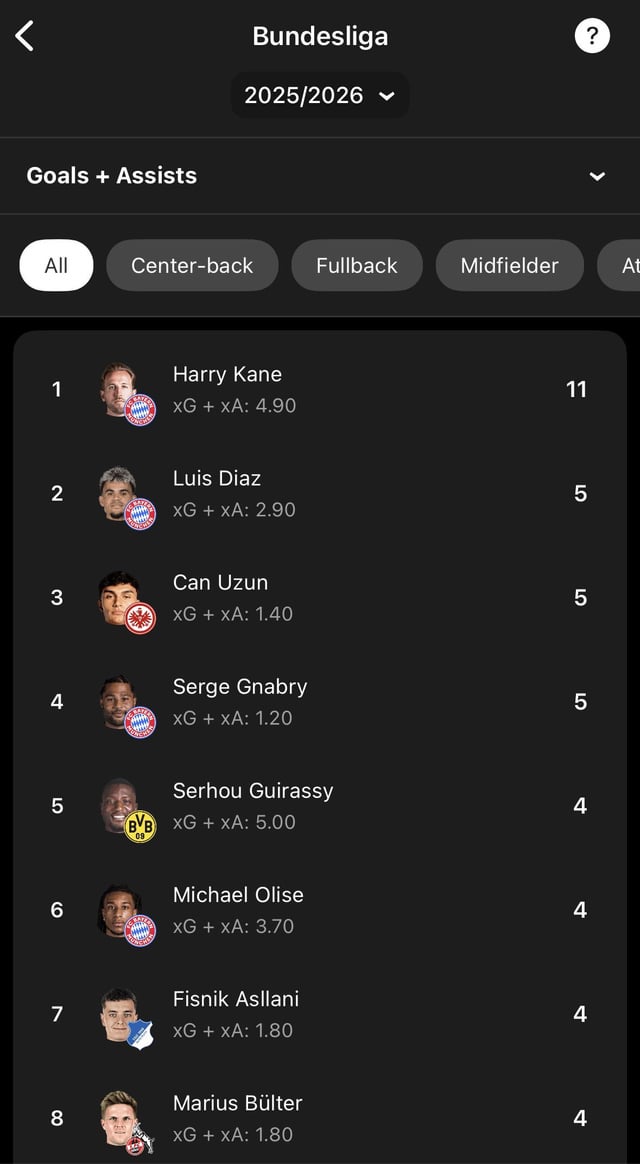Open Serhou Guirassy's player name
The width and height of the screenshot is (640, 1164).
coord(253,791)
